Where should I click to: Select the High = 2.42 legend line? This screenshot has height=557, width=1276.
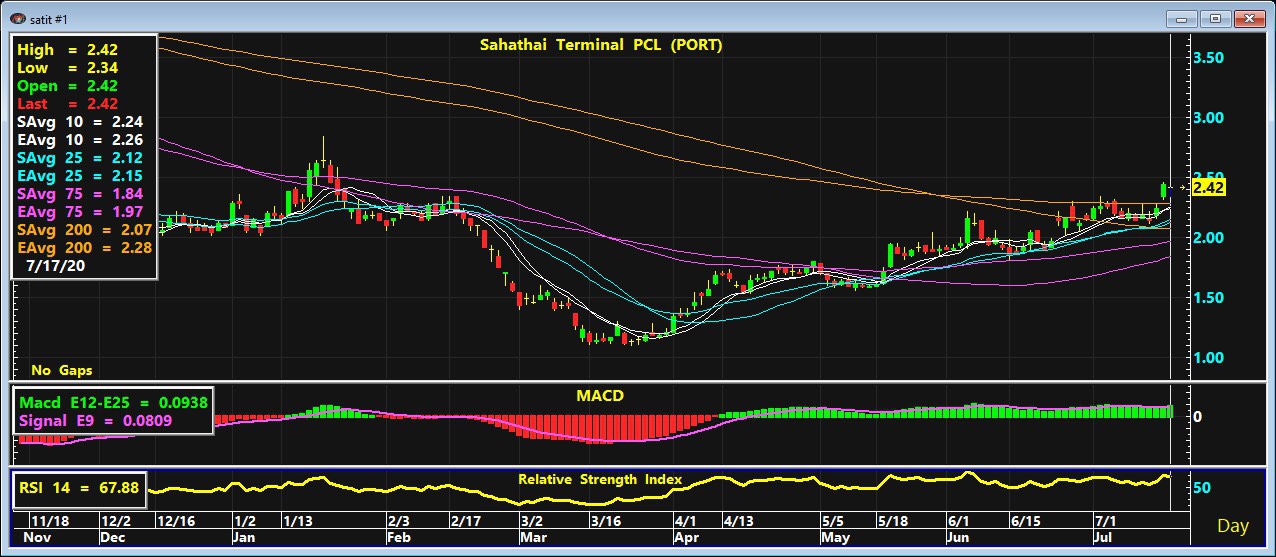tap(67, 50)
